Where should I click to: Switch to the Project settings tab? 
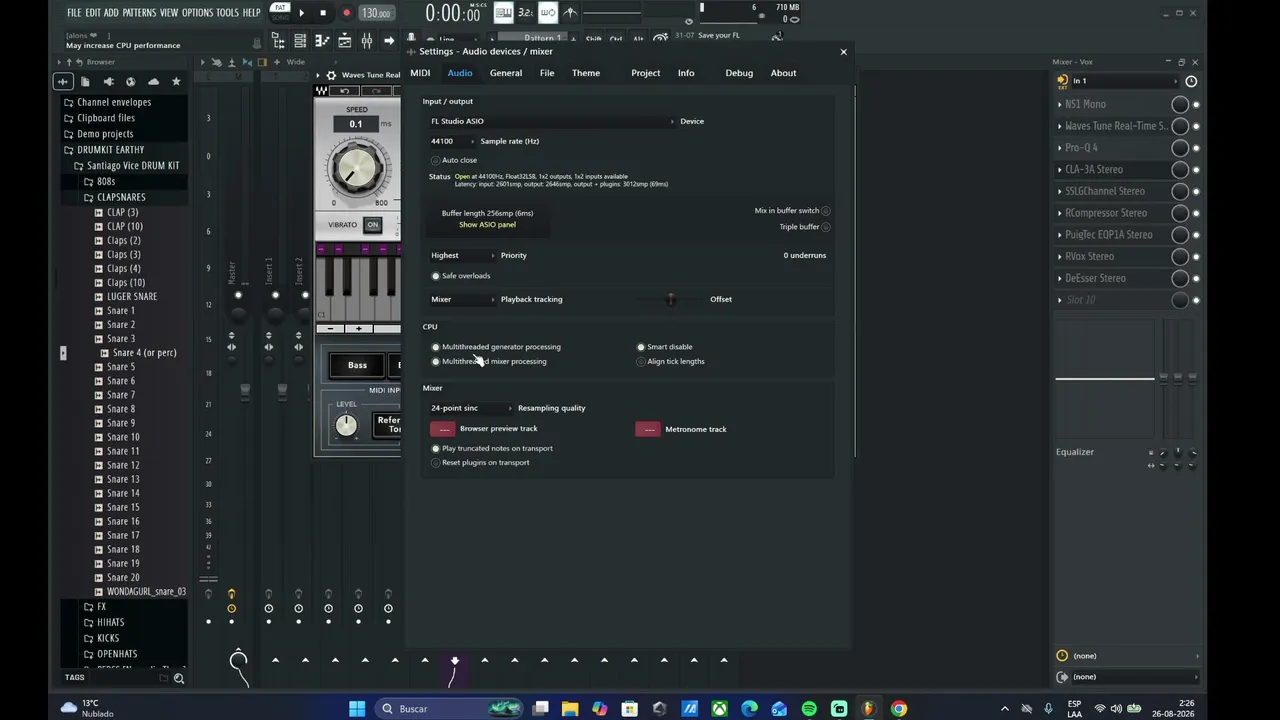(x=646, y=73)
